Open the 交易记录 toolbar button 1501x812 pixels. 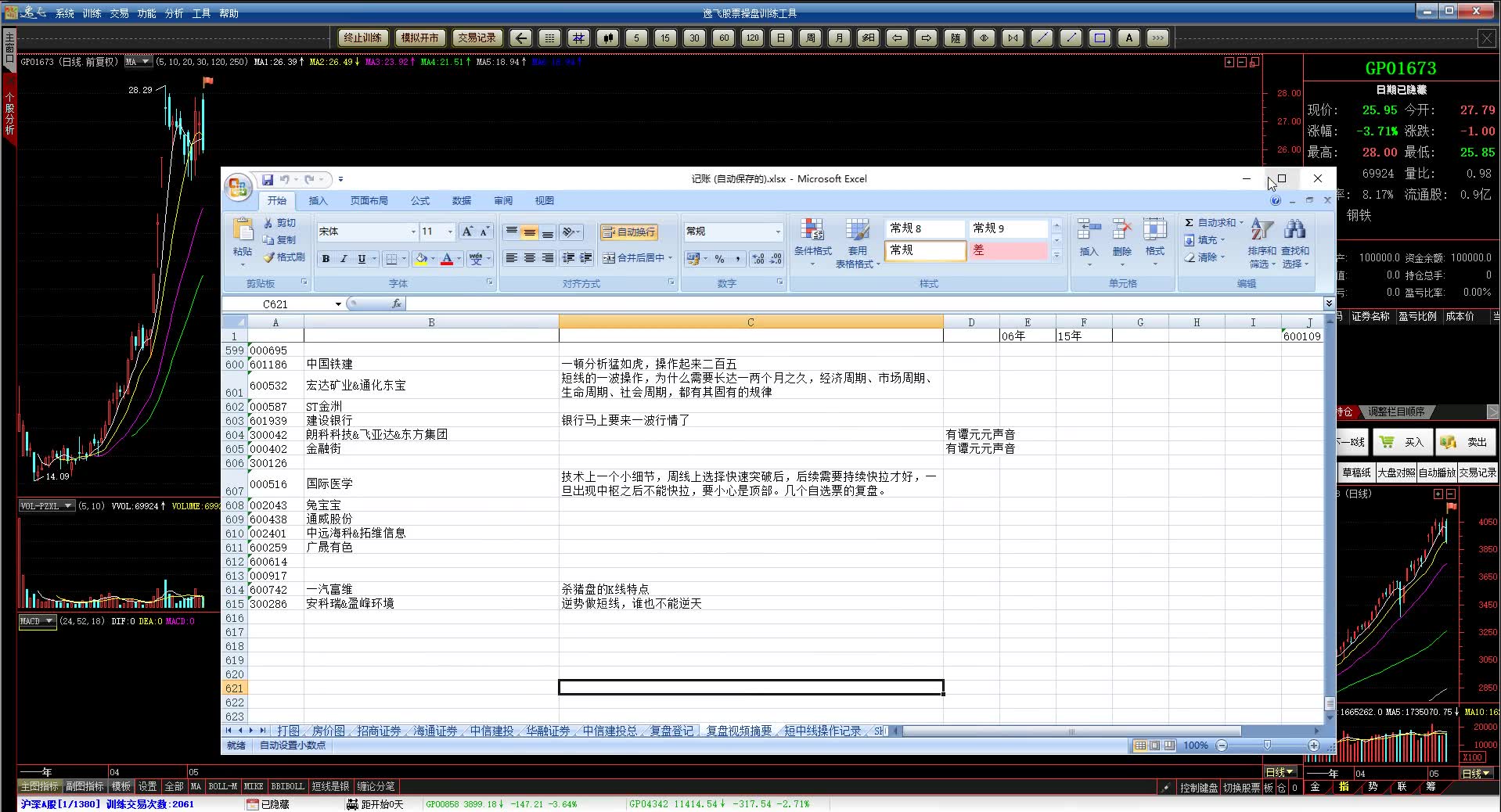click(x=477, y=38)
